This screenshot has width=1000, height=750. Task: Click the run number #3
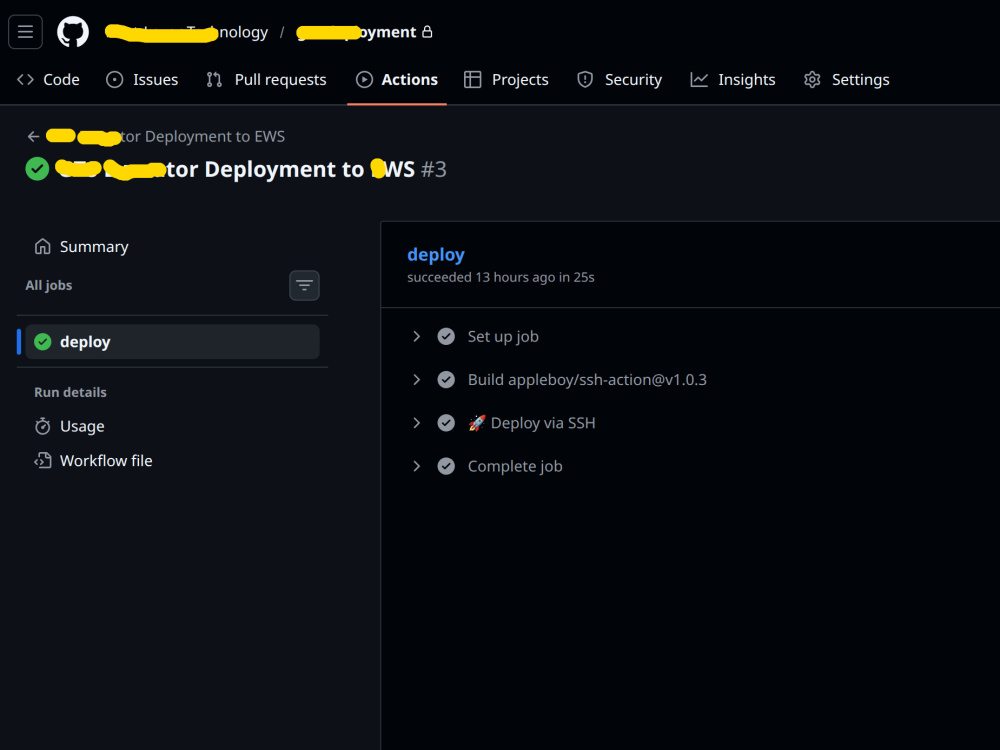(434, 169)
